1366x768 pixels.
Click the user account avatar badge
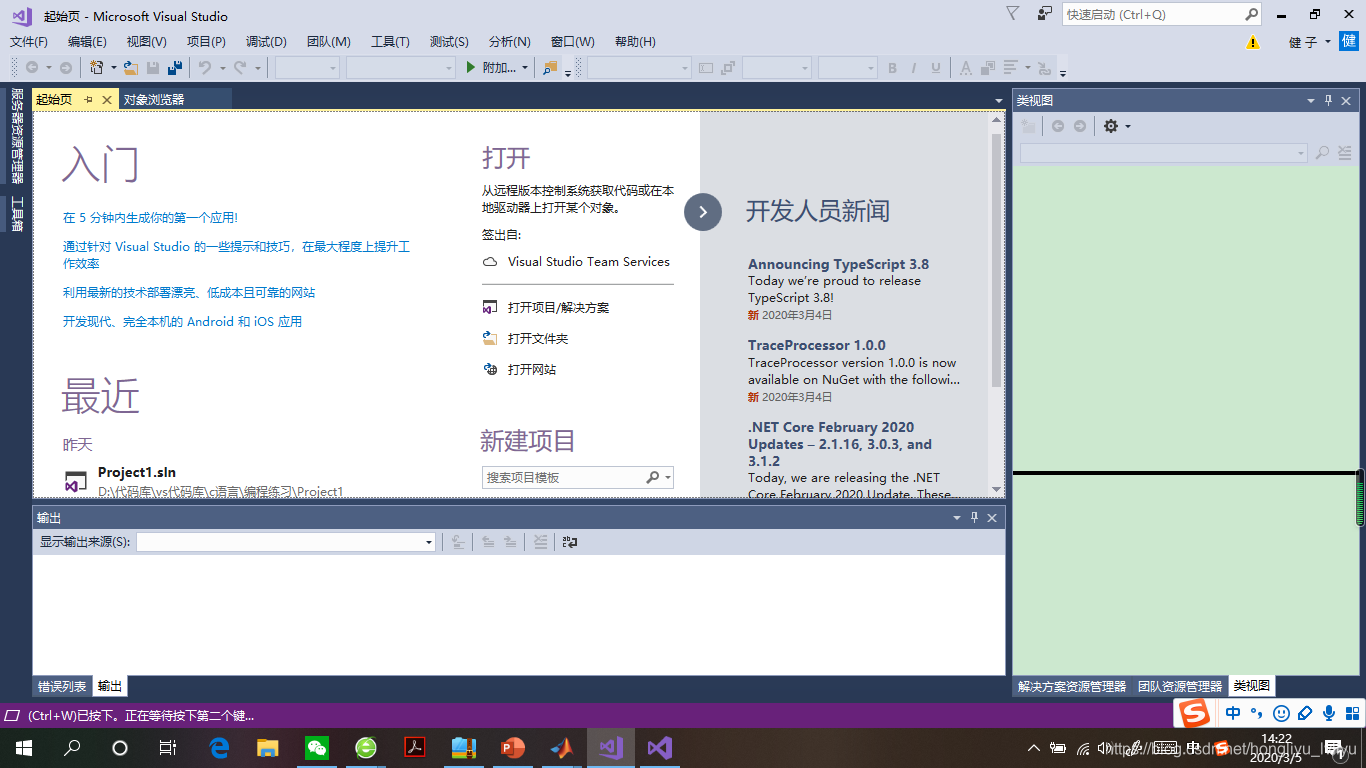pyautogui.click(x=1349, y=41)
